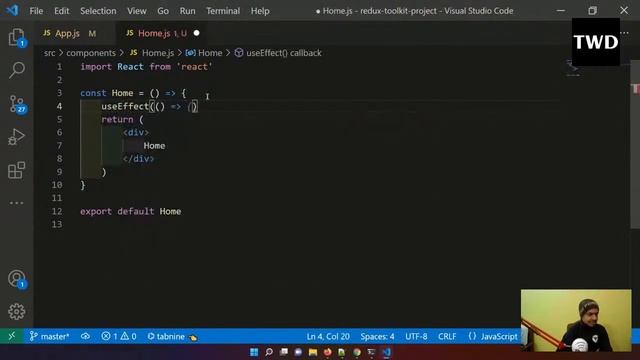
Task: Click the tabnine status bar item
Action: pos(172,336)
